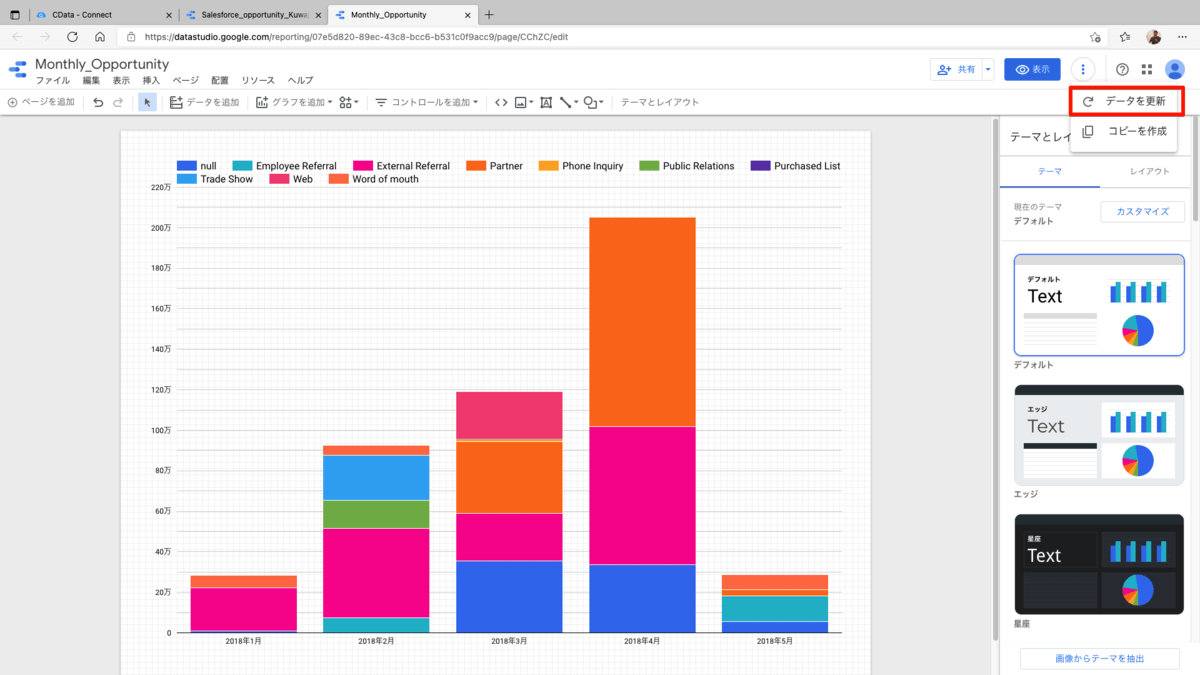Open community visualizations and components dropdown
The image size is (1200, 675).
[x=349, y=102]
